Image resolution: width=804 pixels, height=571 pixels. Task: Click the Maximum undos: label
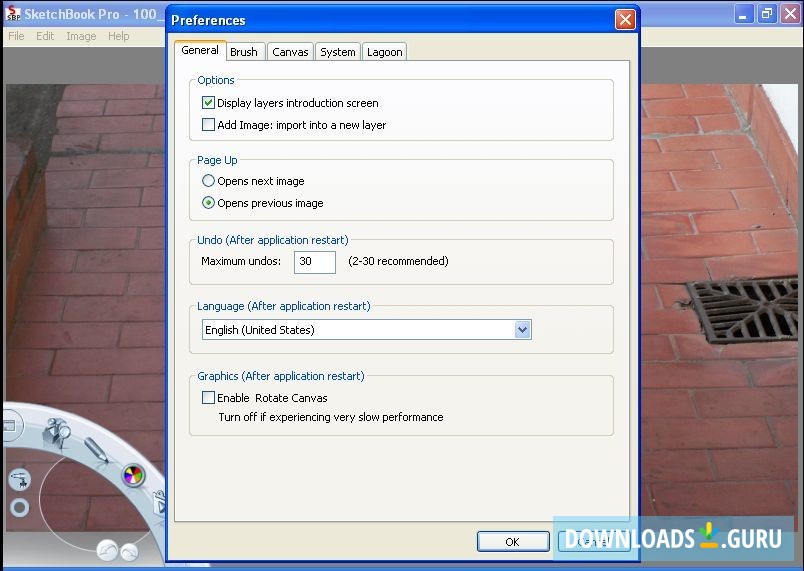[241, 261]
